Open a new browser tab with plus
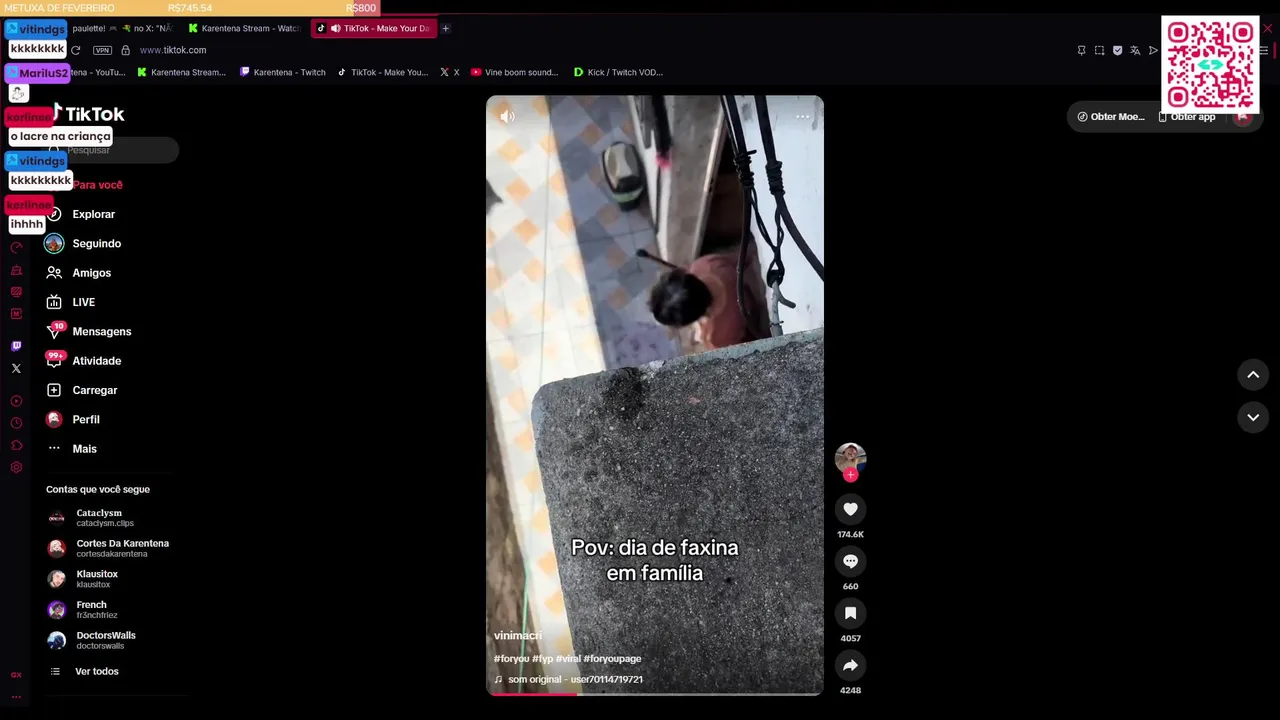Viewport: 1280px width, 720px height. point(445,28)
